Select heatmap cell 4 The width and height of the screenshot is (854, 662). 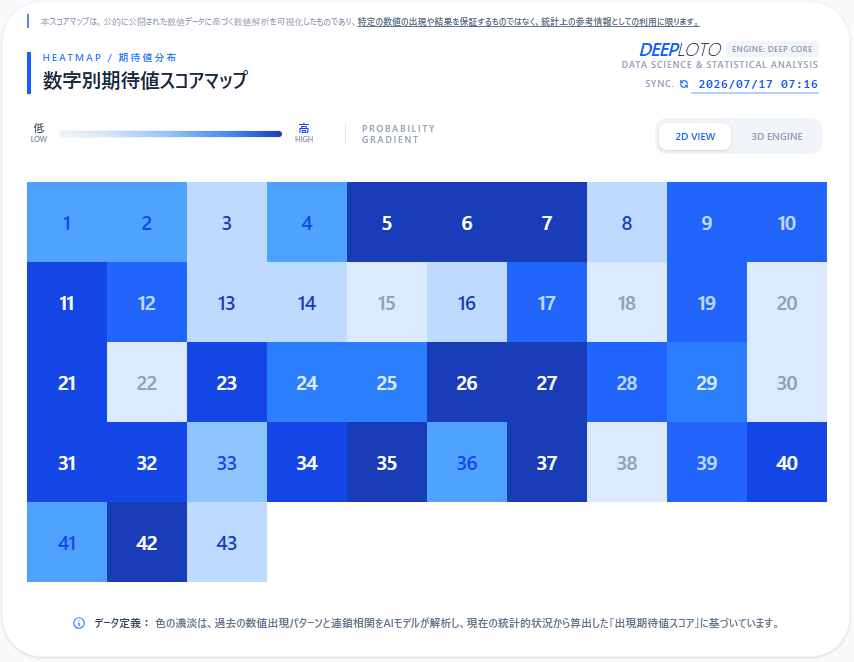(307, 222)
